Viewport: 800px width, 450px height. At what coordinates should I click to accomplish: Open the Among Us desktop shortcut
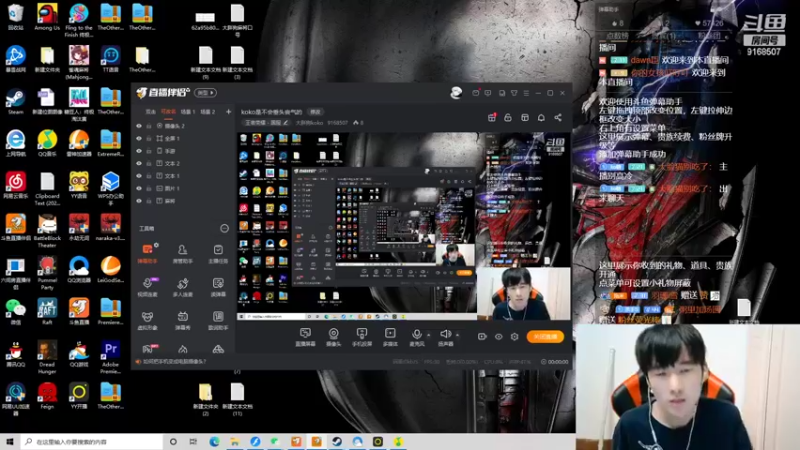click(47, 18)
